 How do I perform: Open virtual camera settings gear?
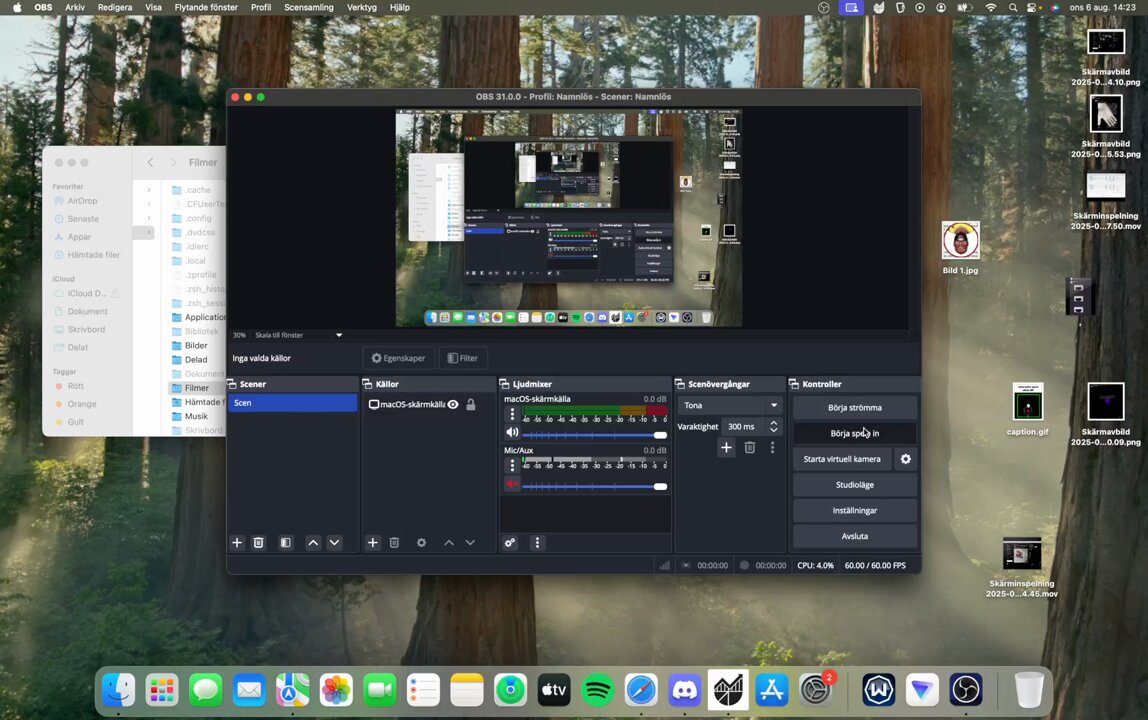pyautogui.click(x=906, y=459)
